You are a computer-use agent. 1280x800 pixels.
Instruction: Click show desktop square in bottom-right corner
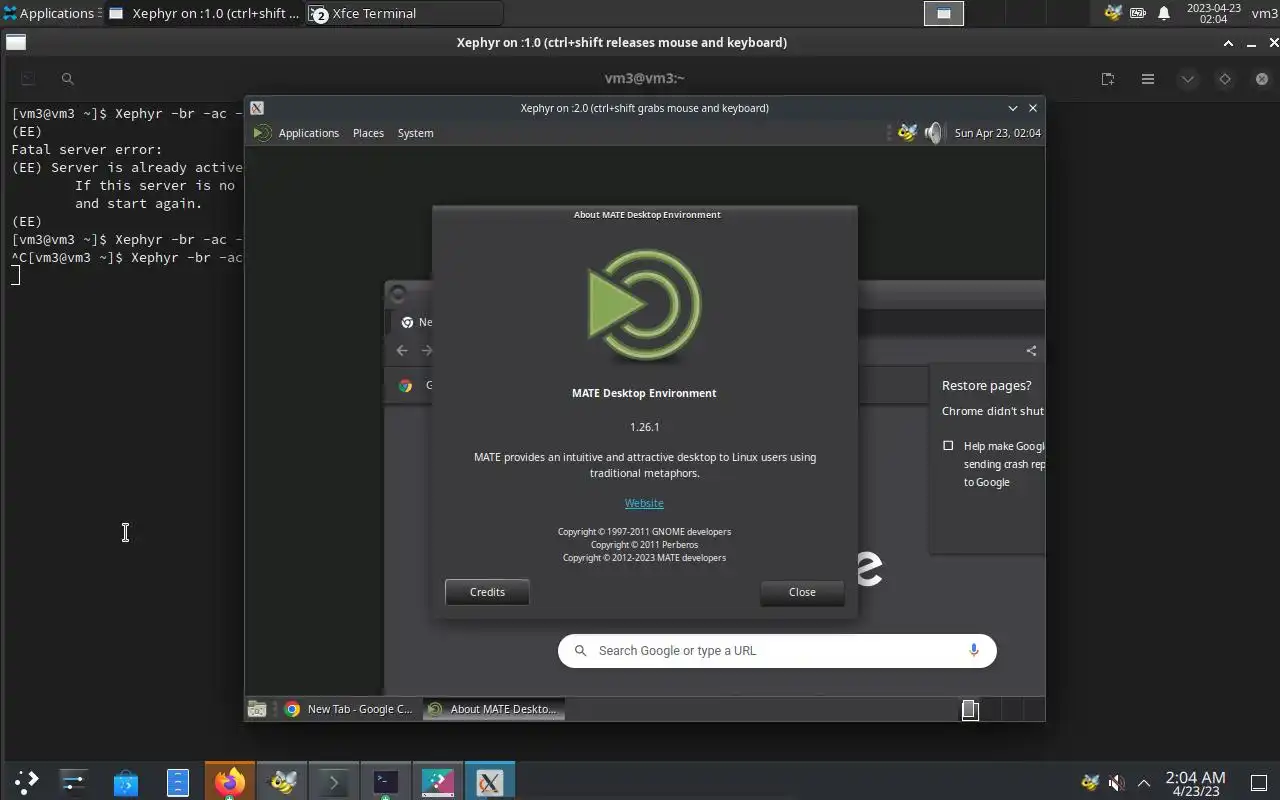tap(1259, 782)
